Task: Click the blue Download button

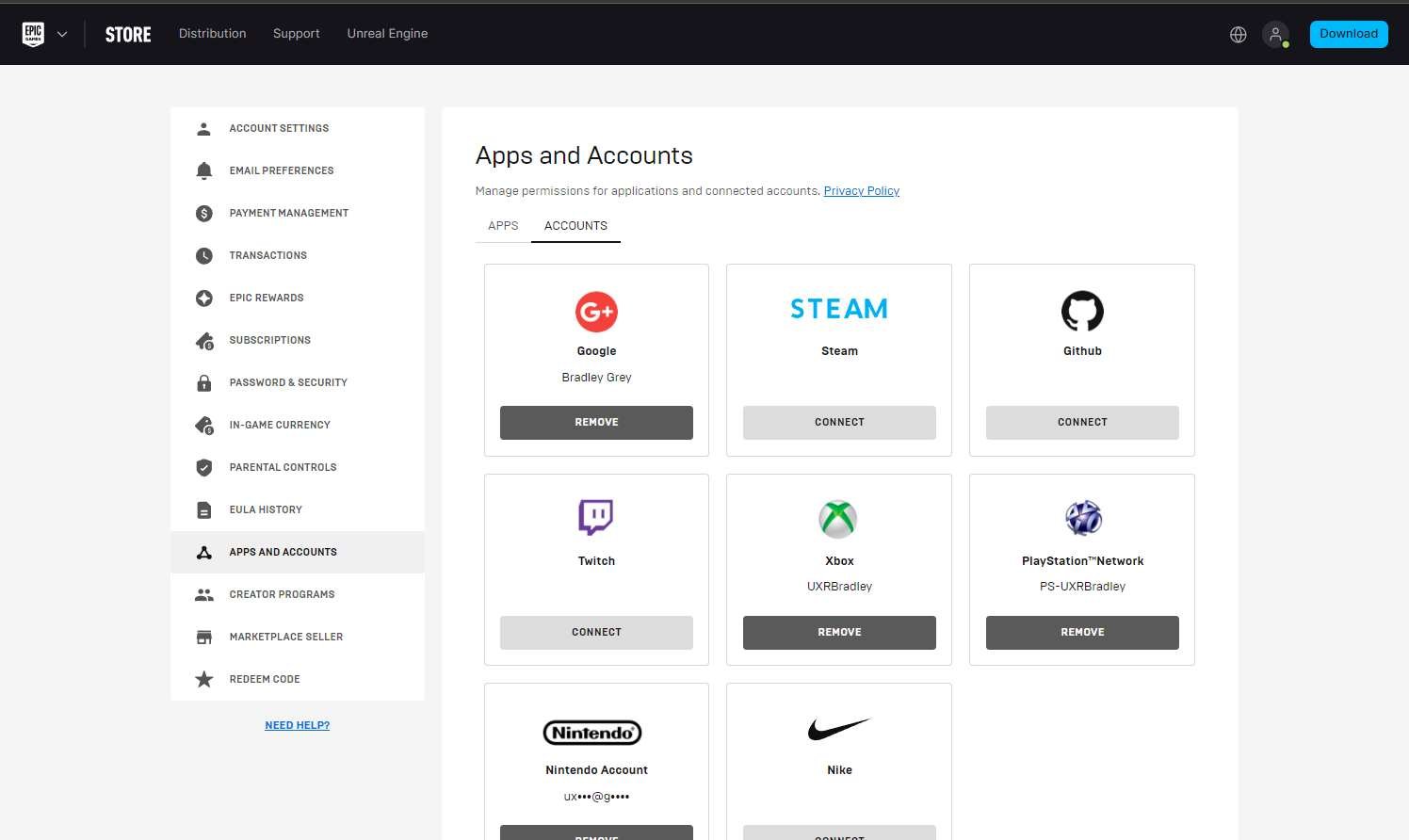Action: (x=1349, y=34)
